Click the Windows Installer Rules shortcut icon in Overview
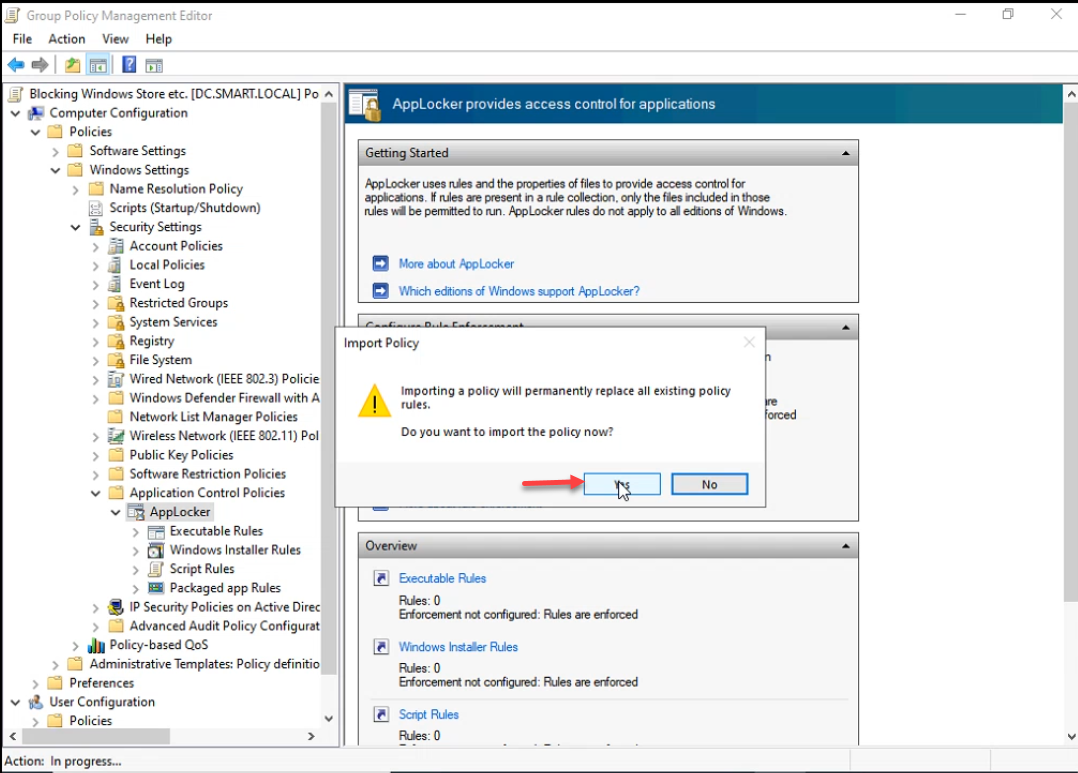The image size is (1078, 773). click(381, 646)
